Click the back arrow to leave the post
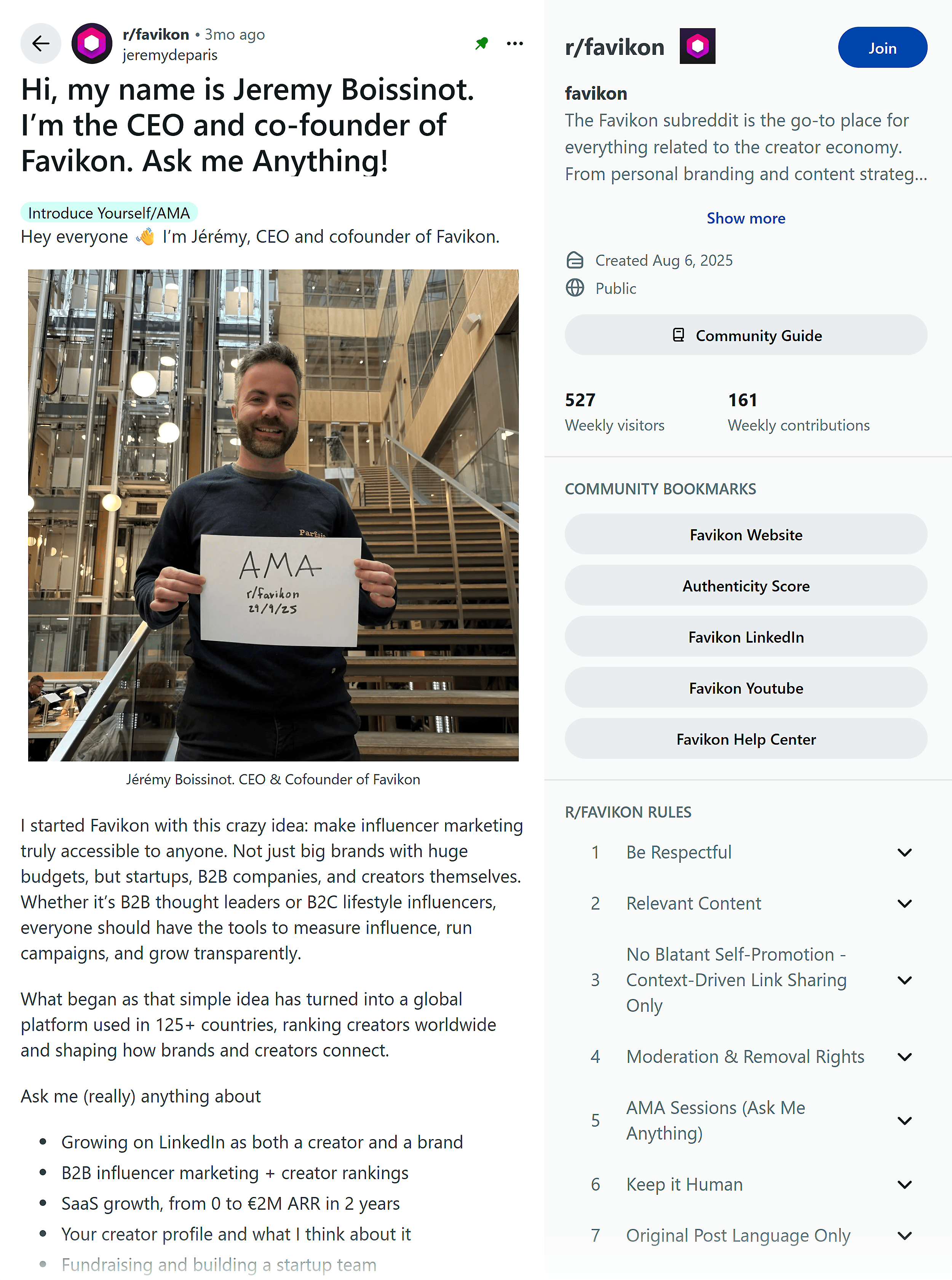This screenshot has width=952, height=1280. [40, 43]
